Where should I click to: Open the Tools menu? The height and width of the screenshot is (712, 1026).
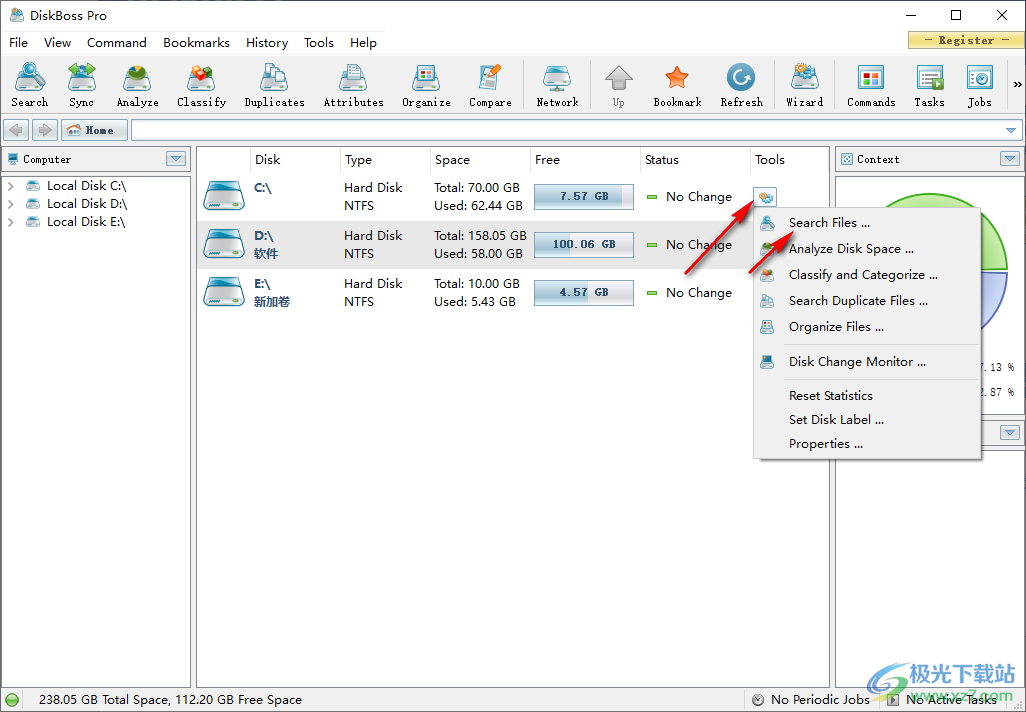point(319,43)
